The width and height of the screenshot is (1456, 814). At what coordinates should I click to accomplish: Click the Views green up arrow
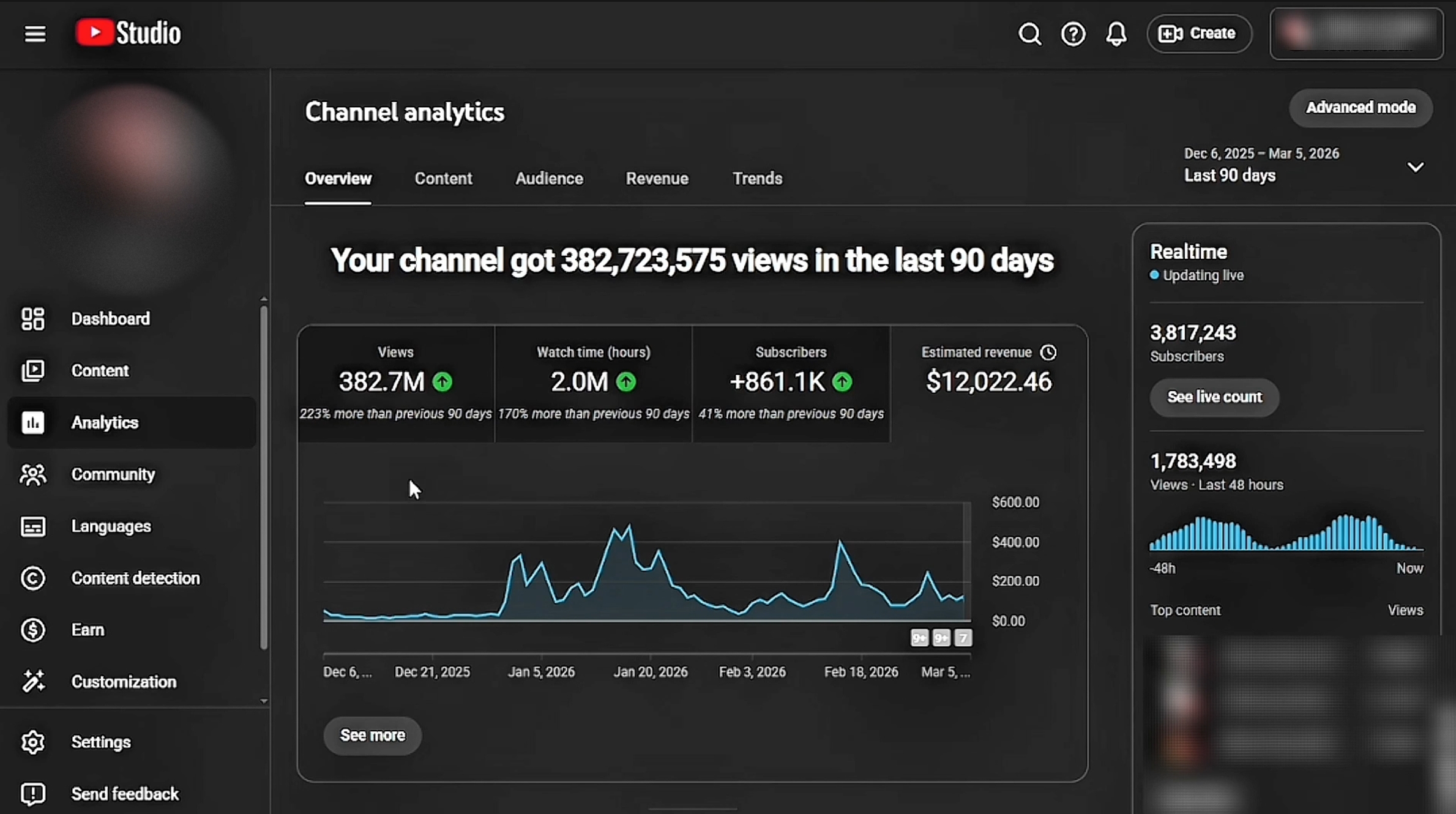tap(442, 382)
